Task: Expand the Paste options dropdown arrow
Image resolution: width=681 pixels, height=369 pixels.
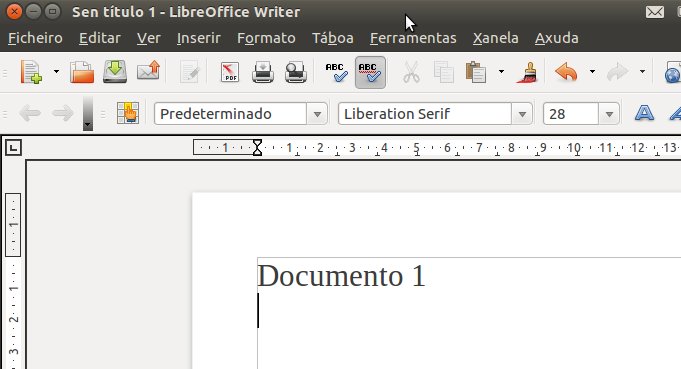Action: (501, 72)
